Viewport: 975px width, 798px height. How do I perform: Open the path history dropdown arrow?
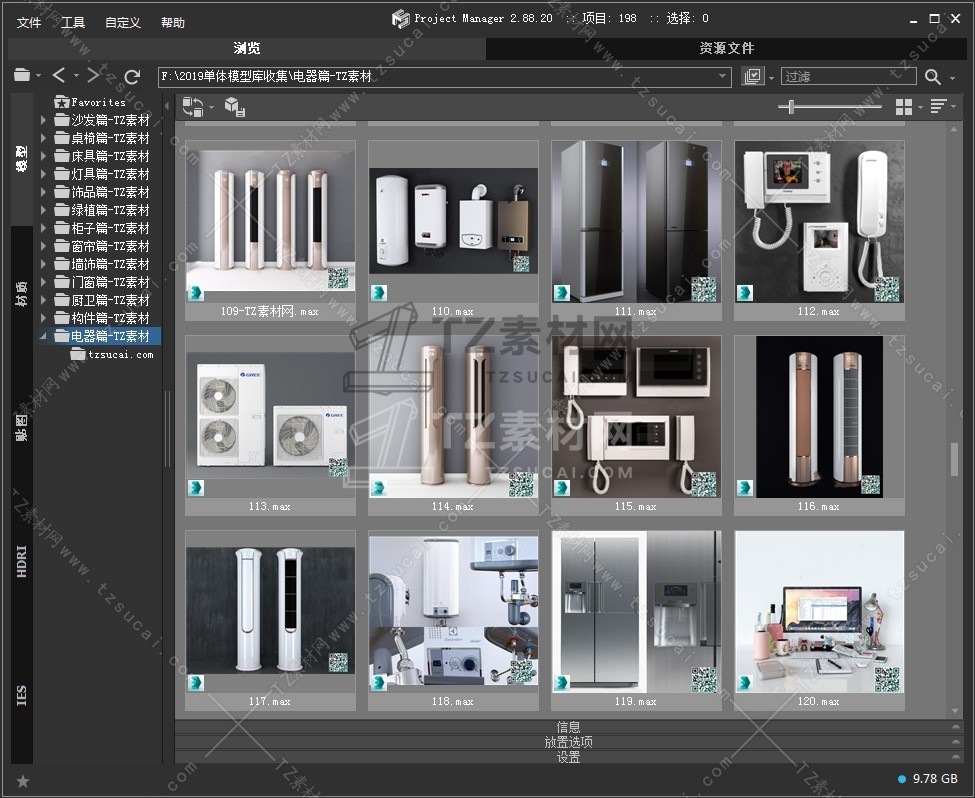click(723, 76)
